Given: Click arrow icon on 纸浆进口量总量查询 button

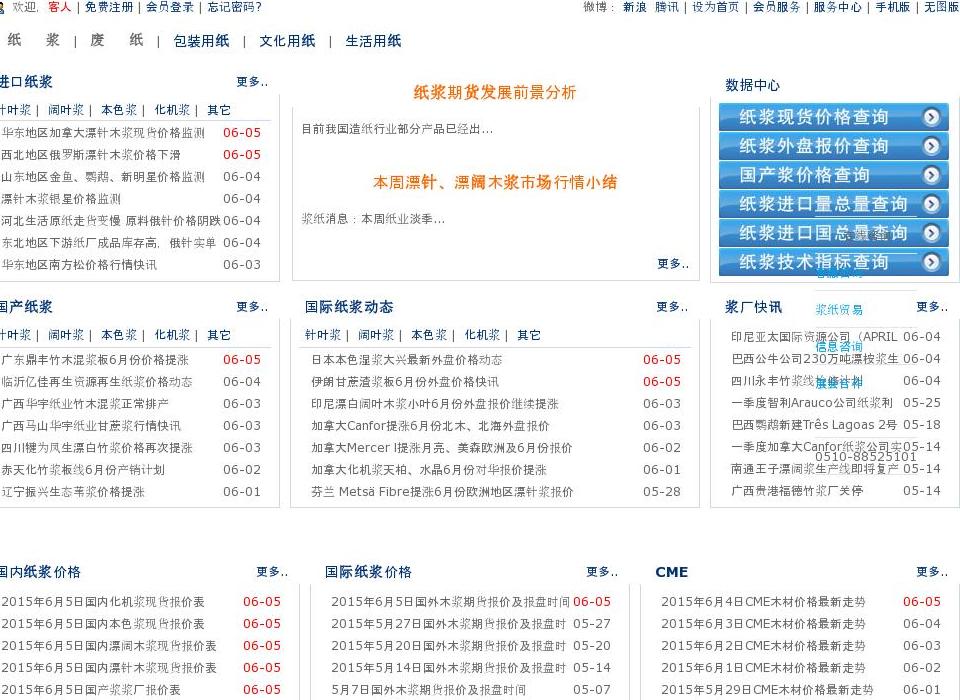Looking at the screenshot, I should point(931,203).
